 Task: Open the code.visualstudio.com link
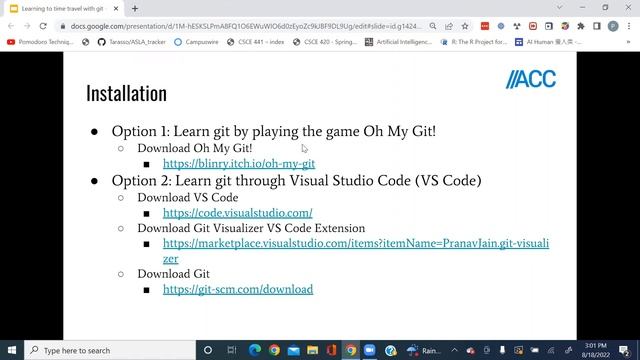[x=238, y=213]
